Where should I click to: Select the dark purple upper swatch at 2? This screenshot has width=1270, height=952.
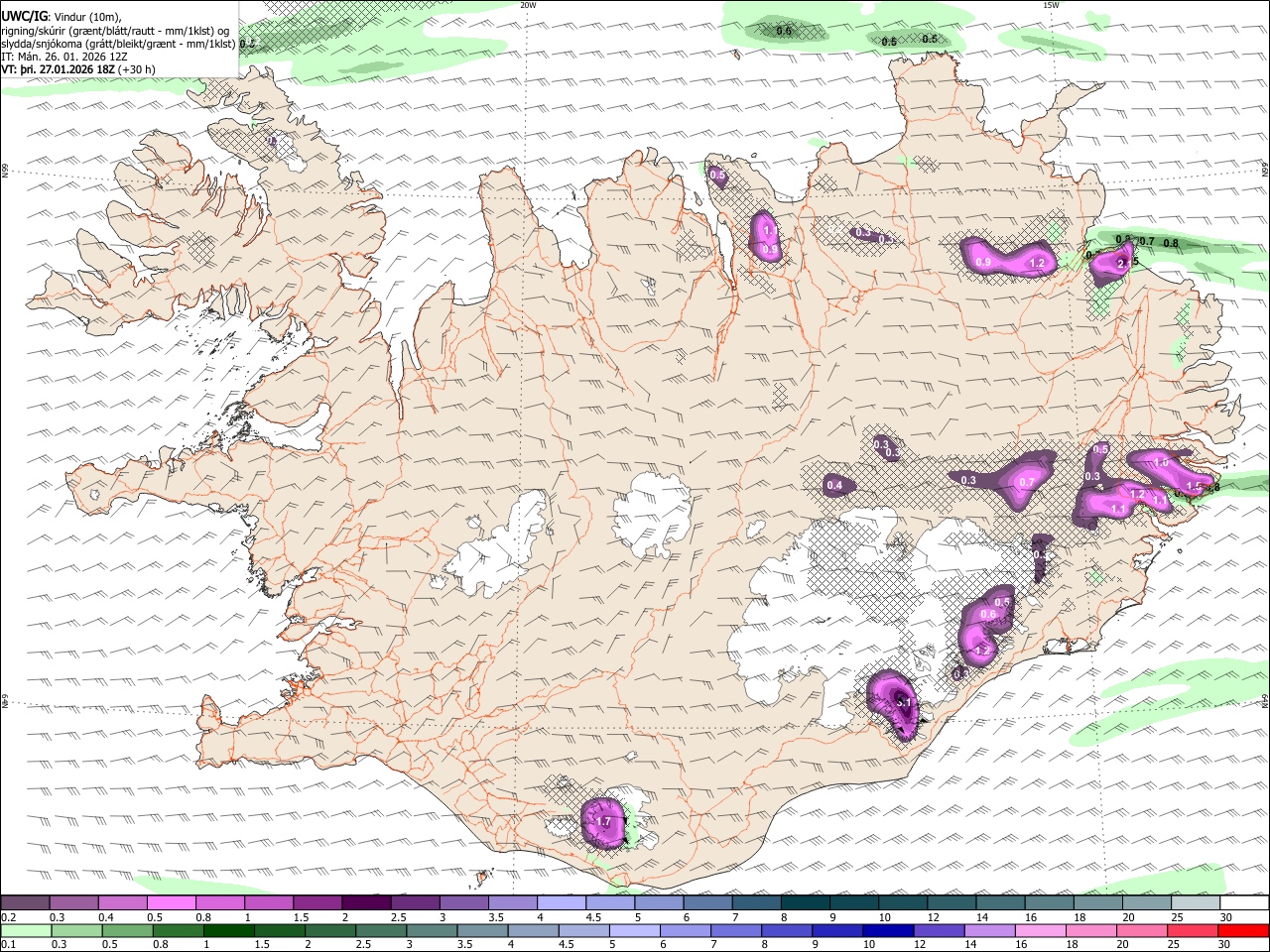coord(366,902)
